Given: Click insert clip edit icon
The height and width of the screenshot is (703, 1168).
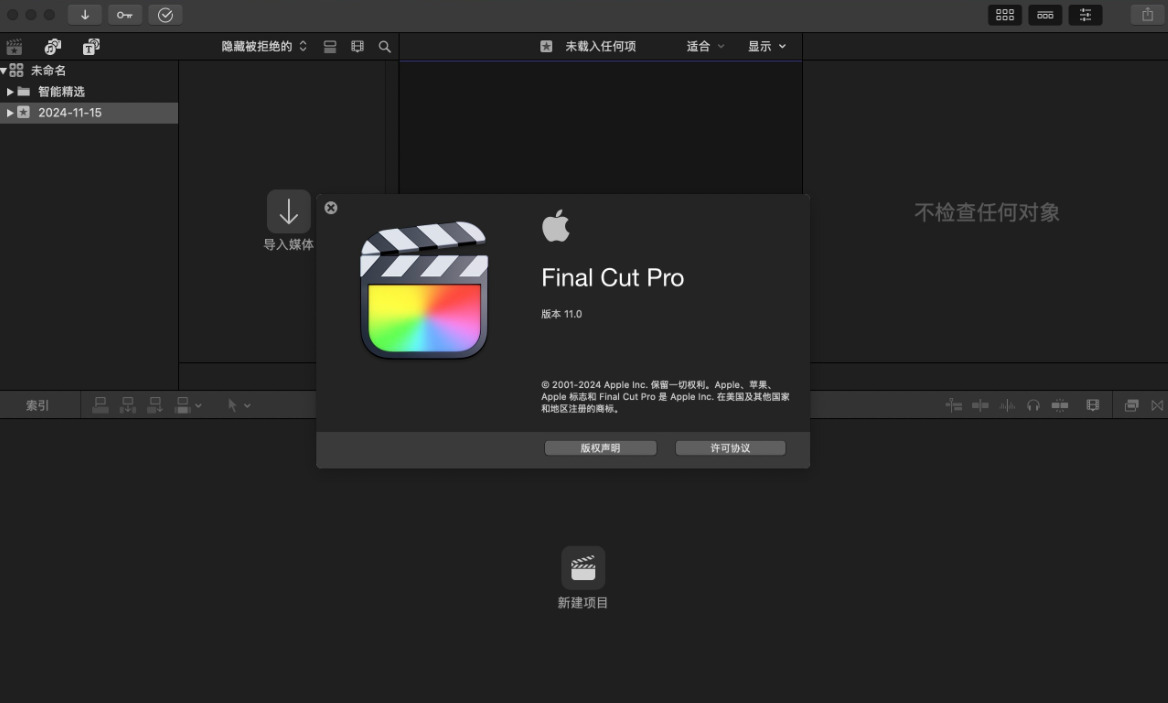Looking at the screenshot, I should [x=128, y=405].
